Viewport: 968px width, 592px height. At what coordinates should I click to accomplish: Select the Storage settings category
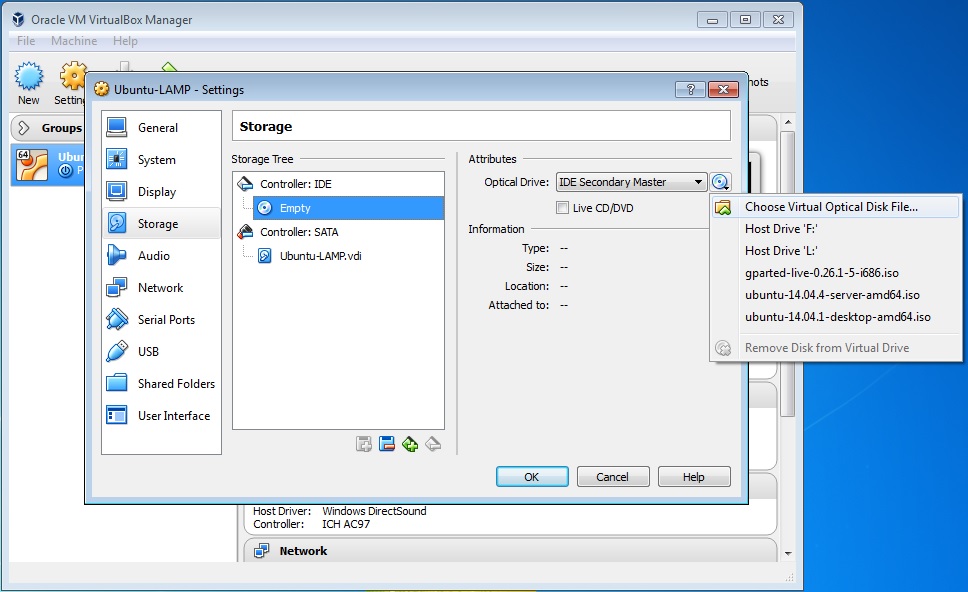click(x=161, y=223)
